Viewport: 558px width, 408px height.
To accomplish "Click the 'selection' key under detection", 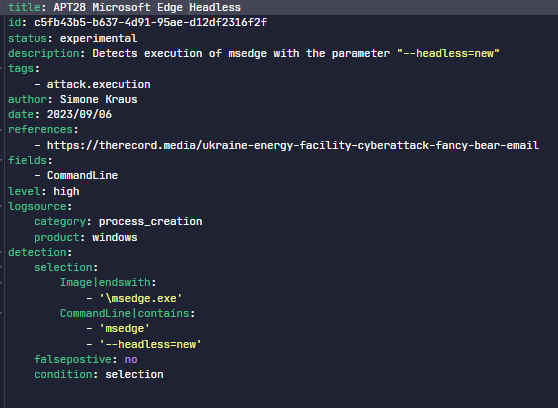I will 63,267.
